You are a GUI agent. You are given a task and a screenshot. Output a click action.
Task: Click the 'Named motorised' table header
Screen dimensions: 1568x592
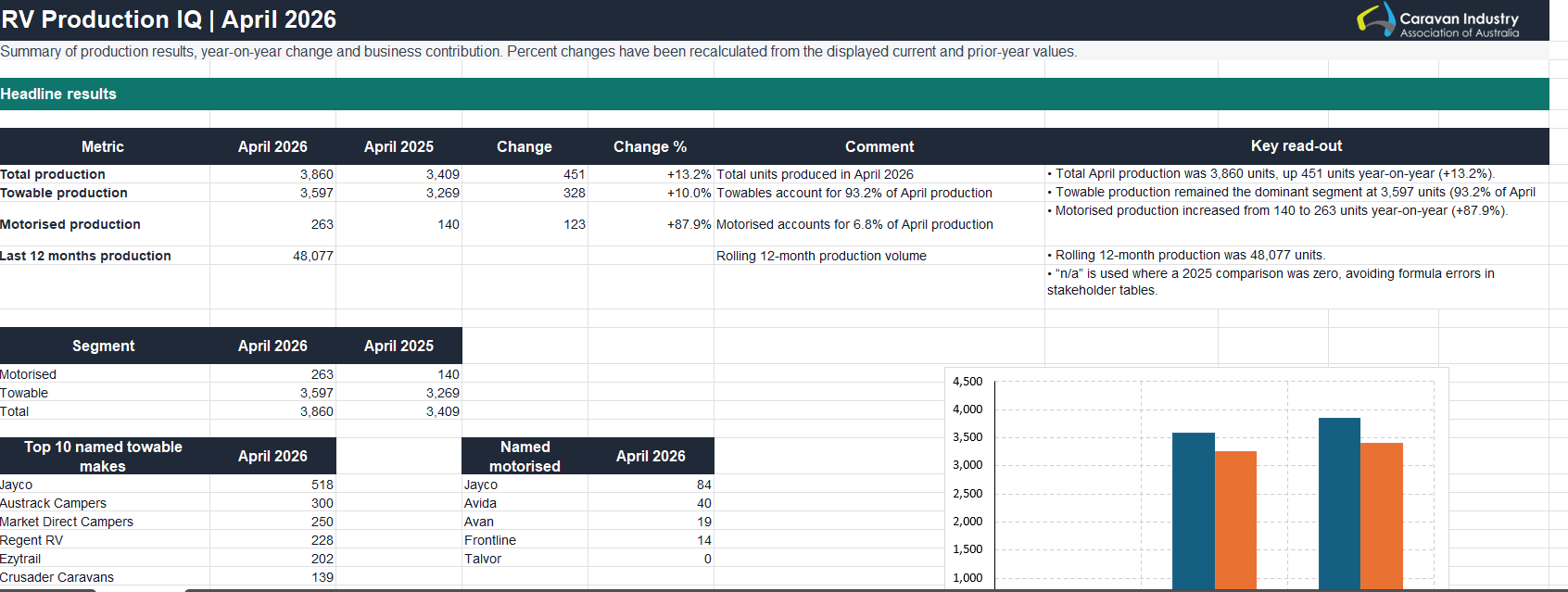[525, 456]
